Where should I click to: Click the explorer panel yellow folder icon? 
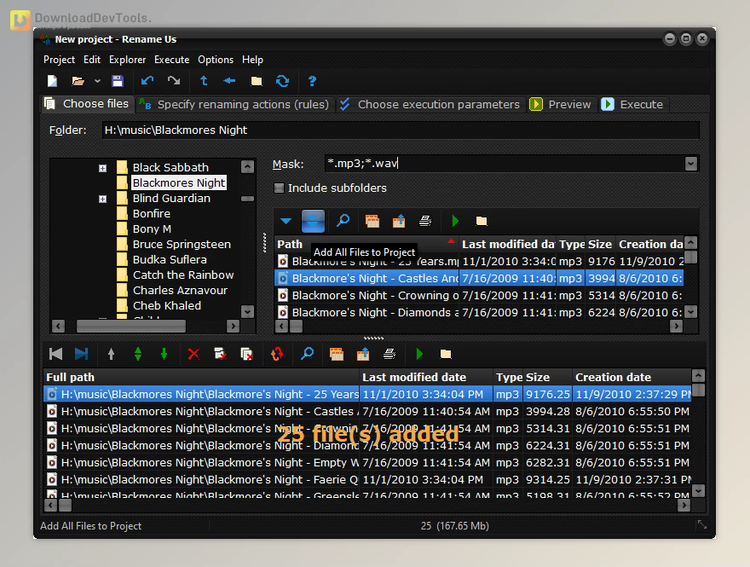[x=482, y=221]
